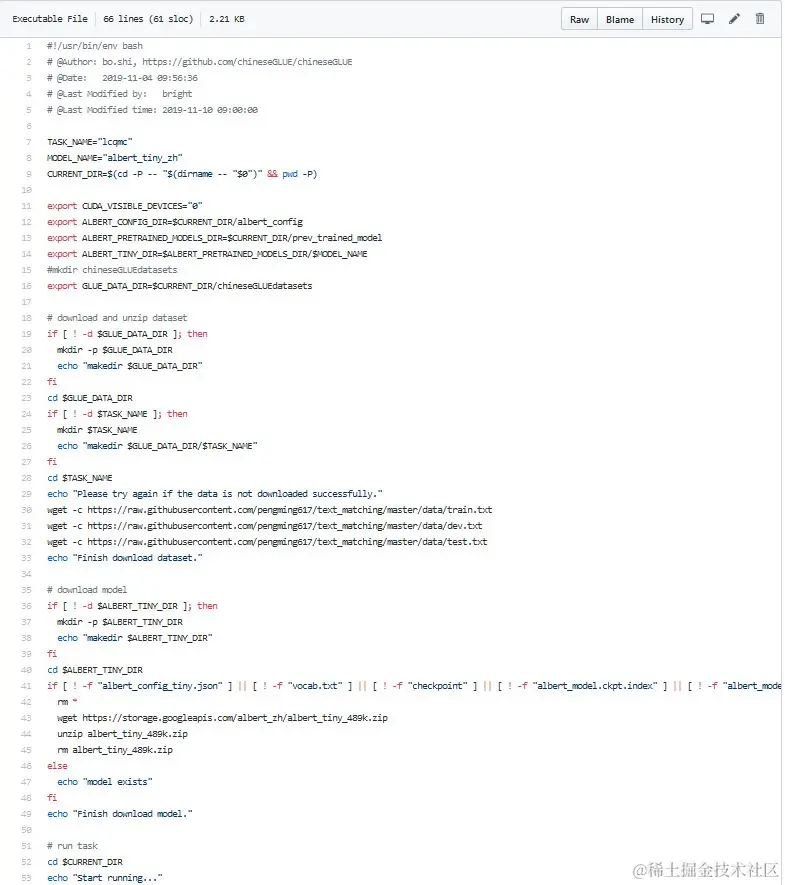Open the Blame view

coord(620,19)
